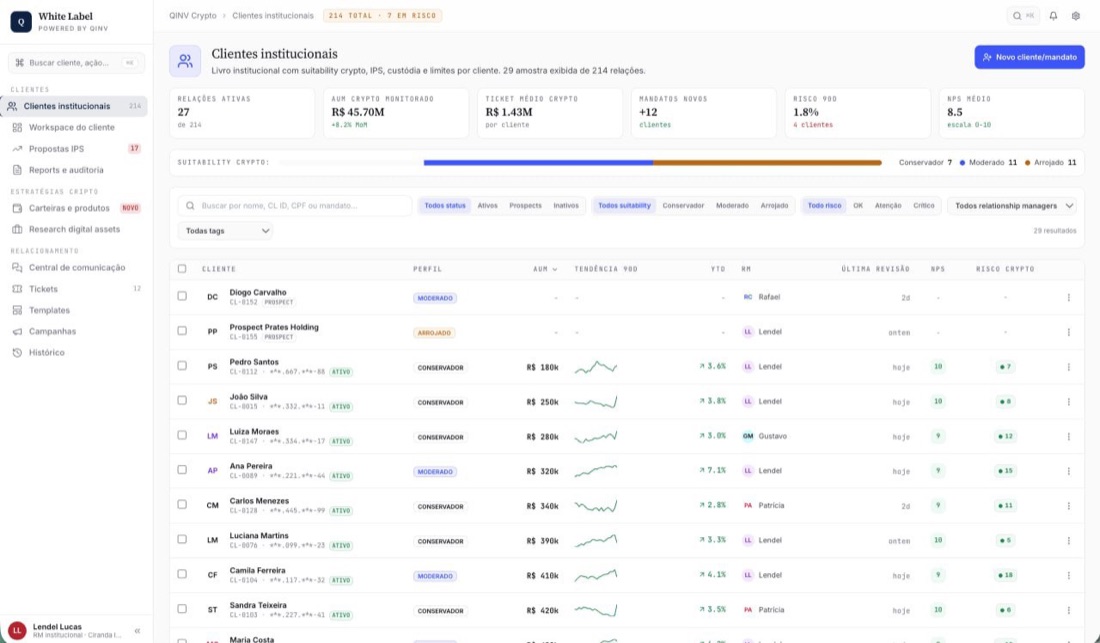Filter status by Inativos
Image resolution: width=1100 pixels, height=643 pixels.
click(x=566, y=205)
